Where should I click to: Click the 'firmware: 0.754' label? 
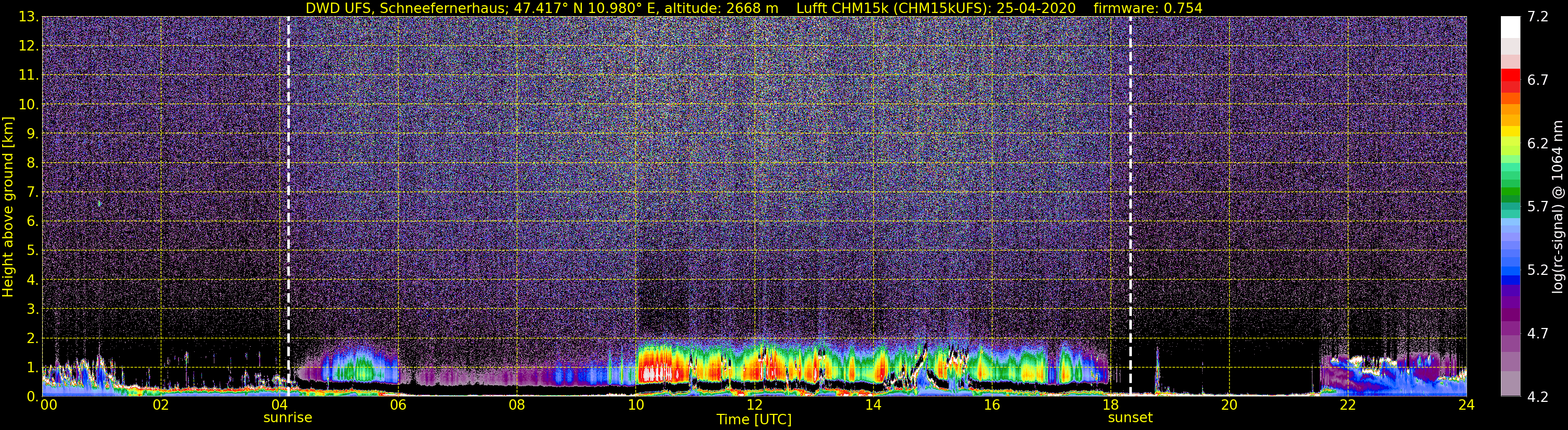point(1148,8)
